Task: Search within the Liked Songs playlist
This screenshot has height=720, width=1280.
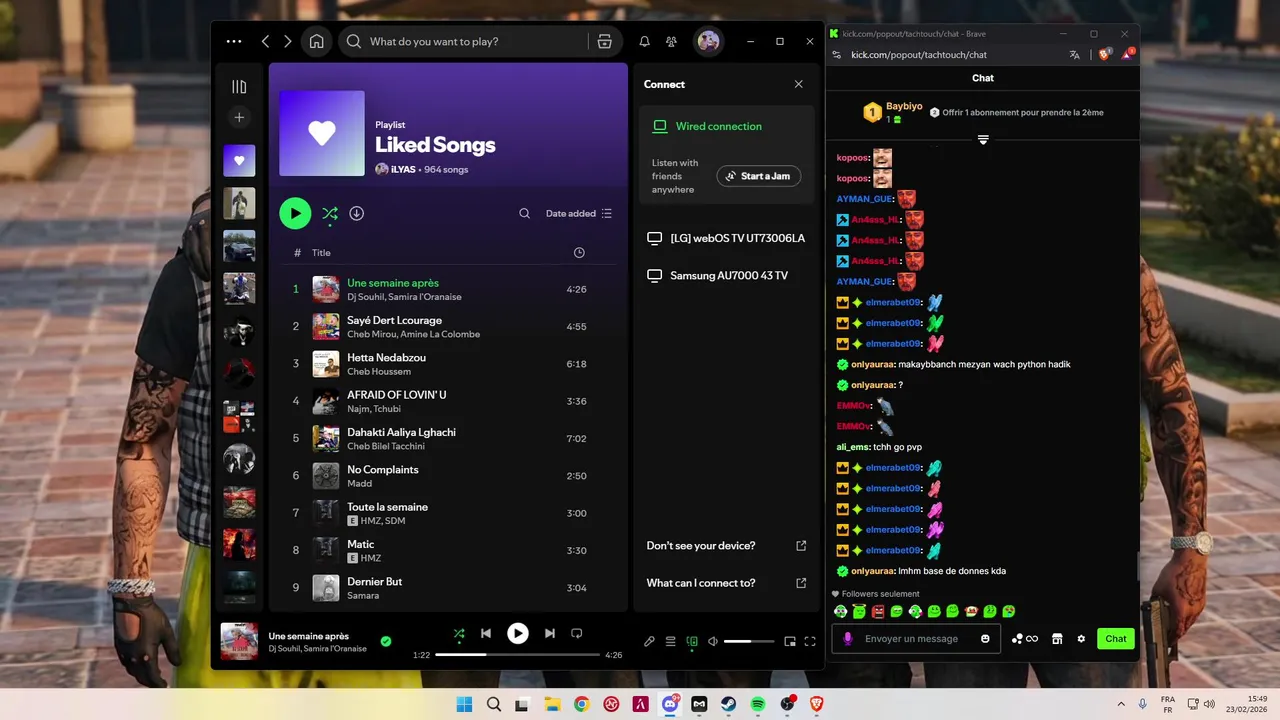Action: (524, 213)
